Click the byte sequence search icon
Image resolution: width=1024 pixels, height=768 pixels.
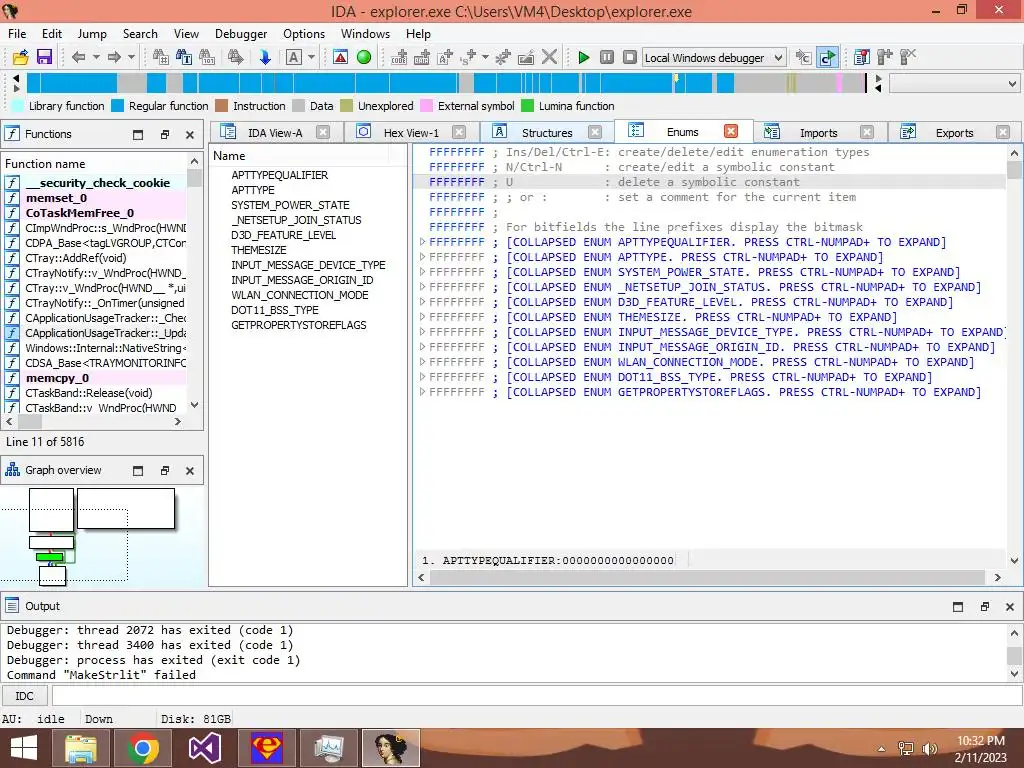click(x=207, y=57)
